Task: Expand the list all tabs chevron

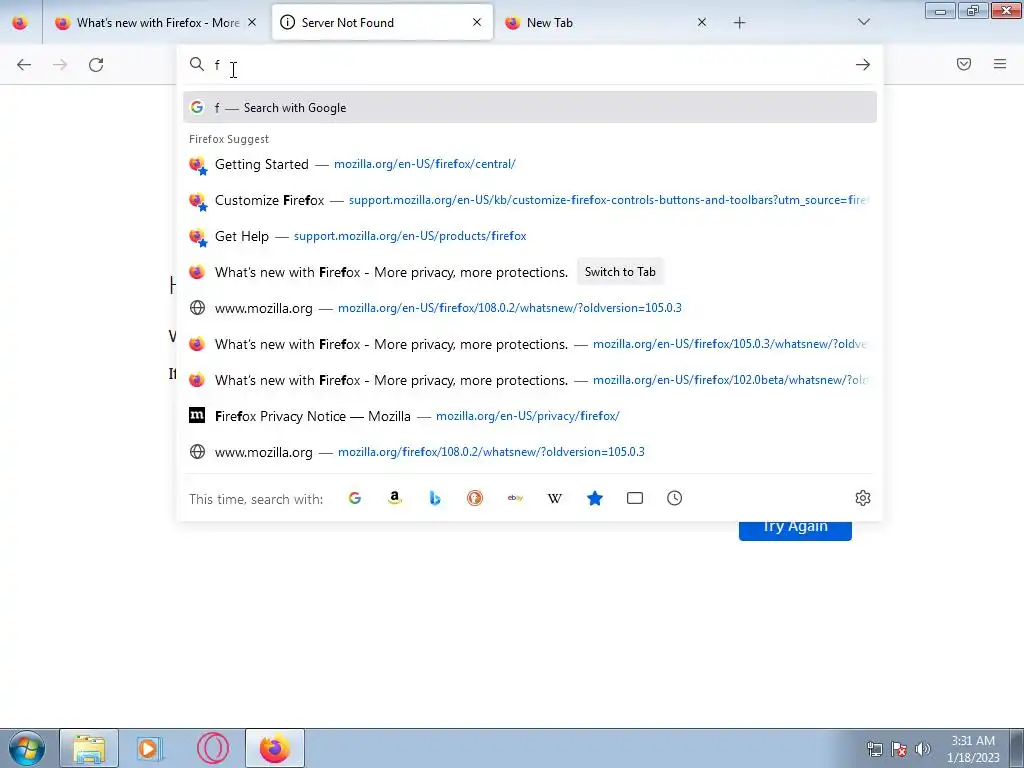Action: [x=864, y=22]
